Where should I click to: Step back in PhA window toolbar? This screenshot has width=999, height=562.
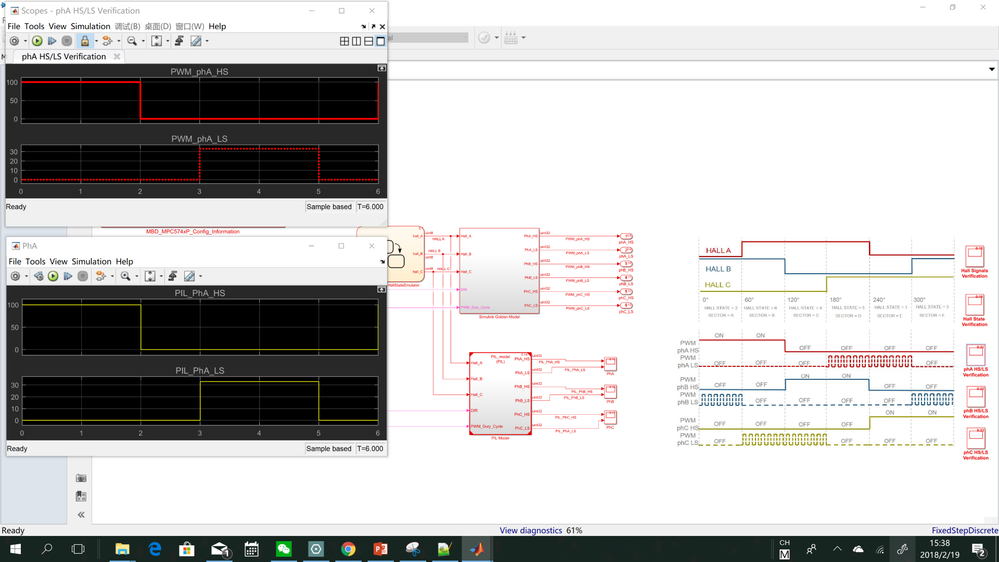39,276
